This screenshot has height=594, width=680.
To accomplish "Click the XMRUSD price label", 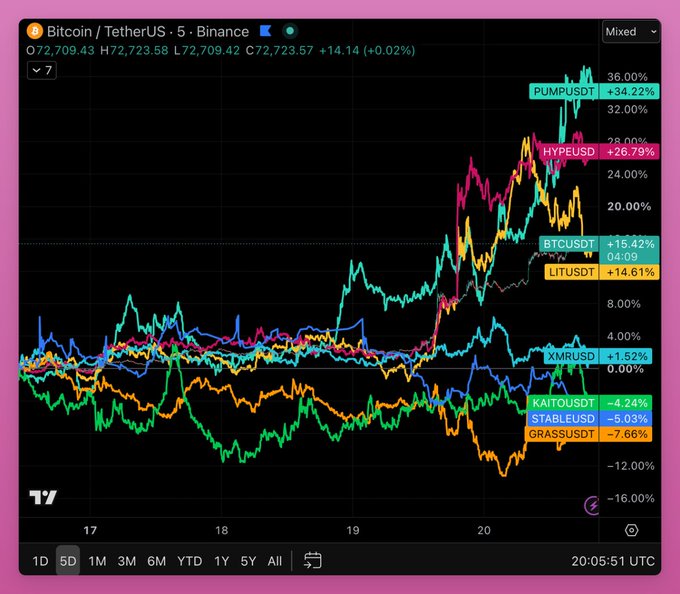I will [571, 356].
